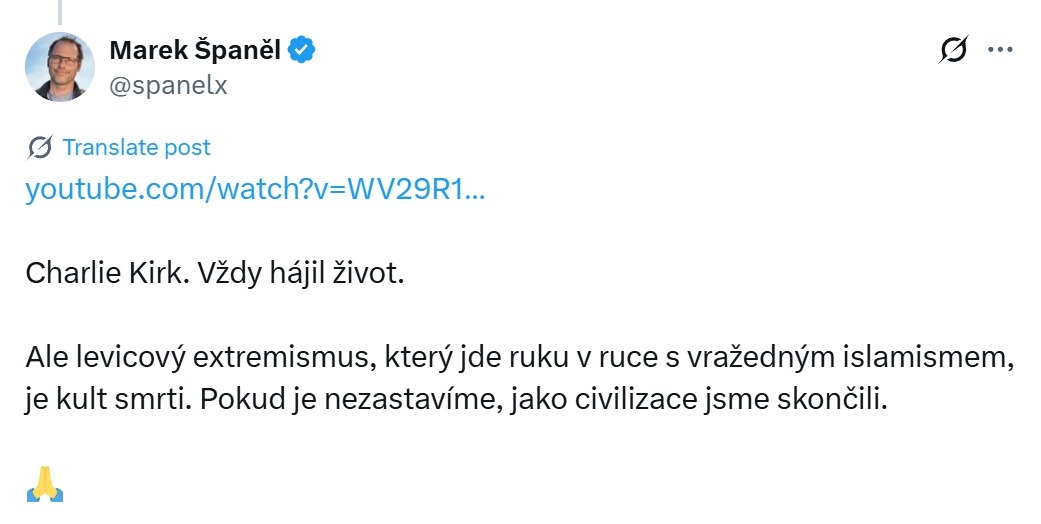Open Grok actions icon beside the more menu

954,49
